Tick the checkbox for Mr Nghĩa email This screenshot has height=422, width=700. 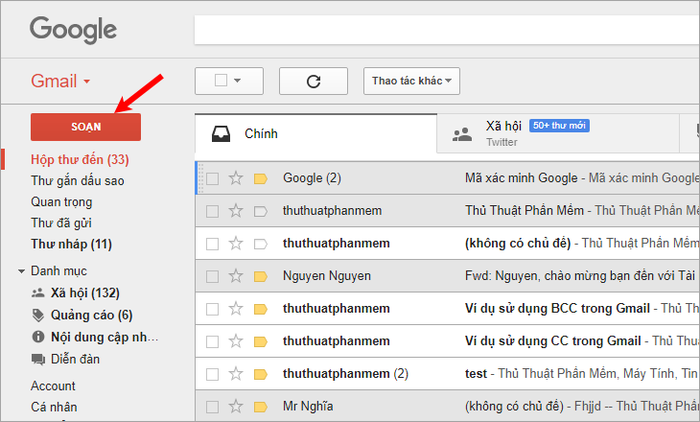point(212,407)
